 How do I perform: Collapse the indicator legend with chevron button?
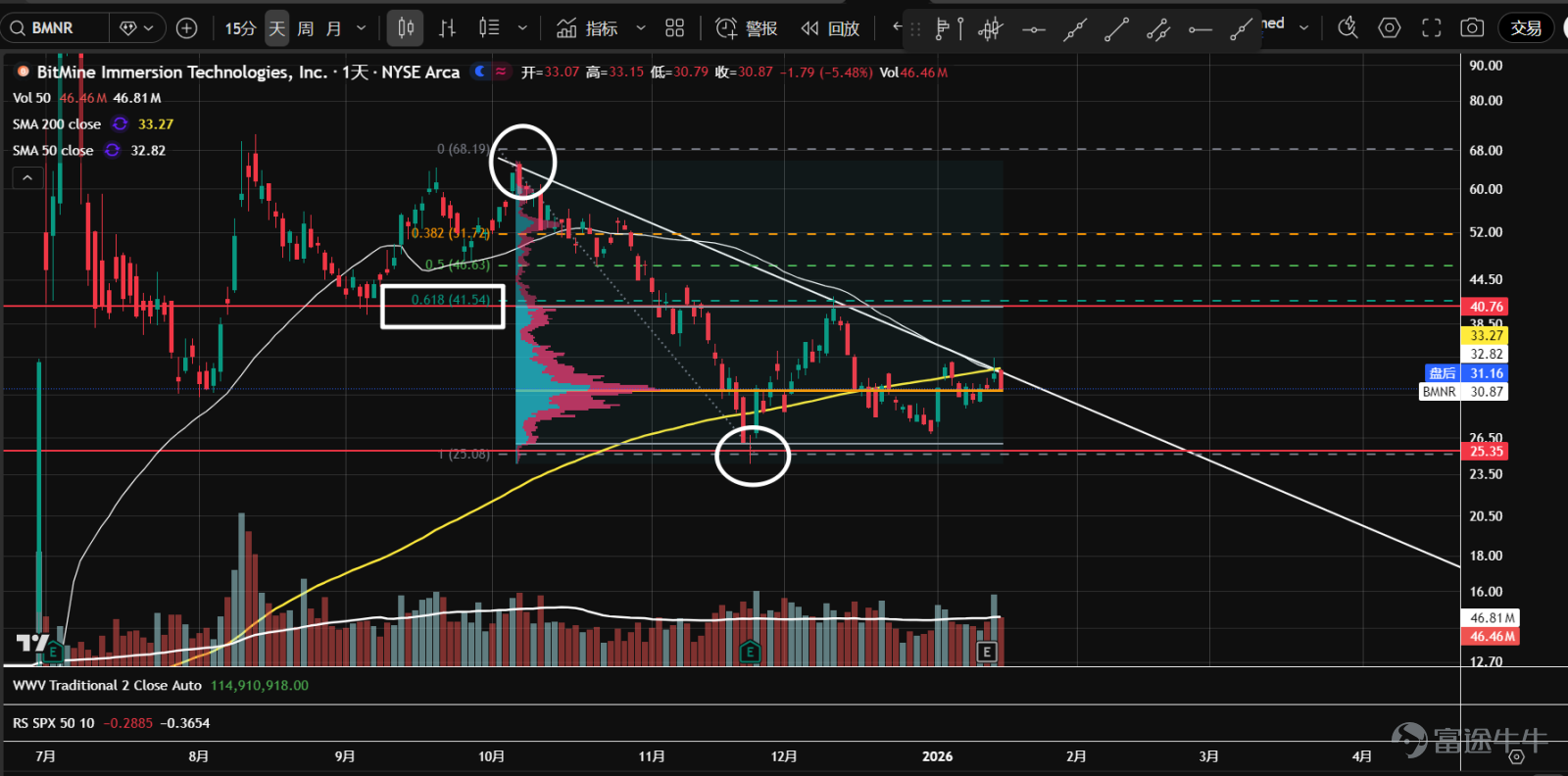(27, 177)
